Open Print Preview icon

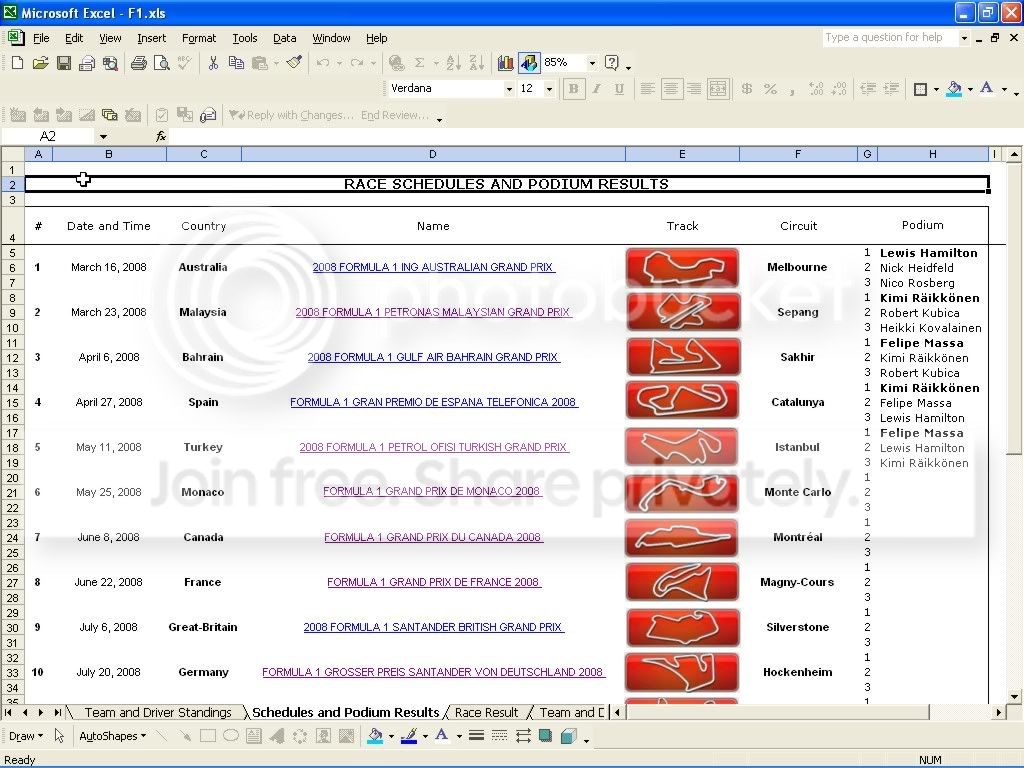161,63
